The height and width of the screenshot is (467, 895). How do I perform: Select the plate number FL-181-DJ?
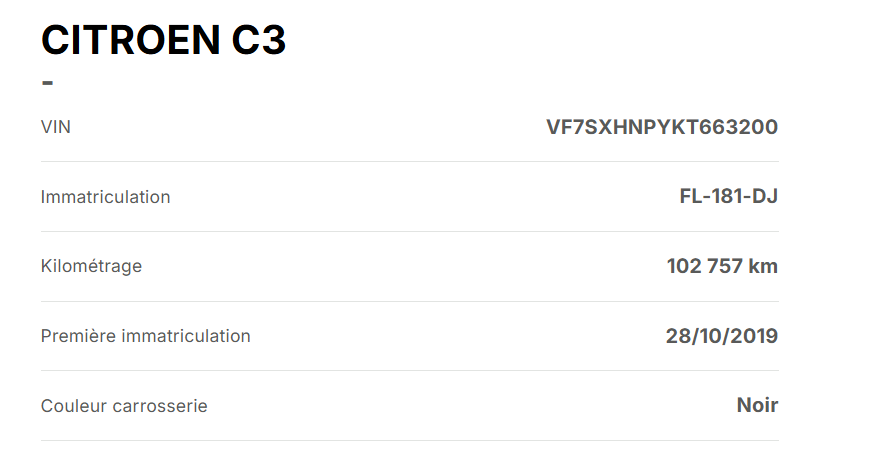tap(728, 196)
